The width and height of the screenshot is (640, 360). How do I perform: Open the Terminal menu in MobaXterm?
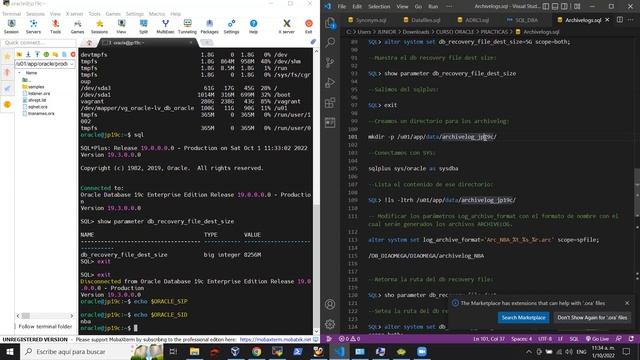[x=11, y=14]
